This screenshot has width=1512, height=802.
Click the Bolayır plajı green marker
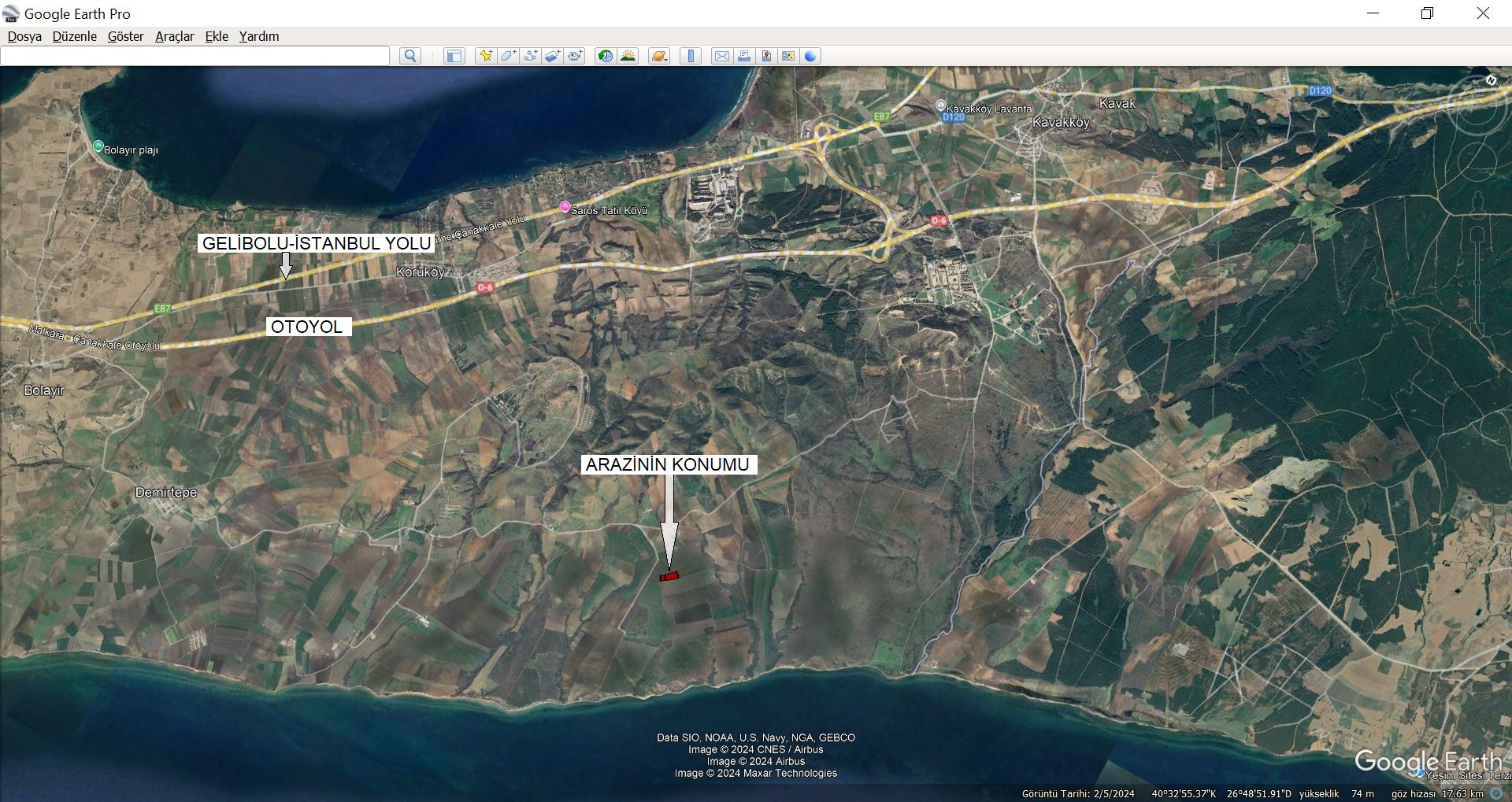click(98, 146)
